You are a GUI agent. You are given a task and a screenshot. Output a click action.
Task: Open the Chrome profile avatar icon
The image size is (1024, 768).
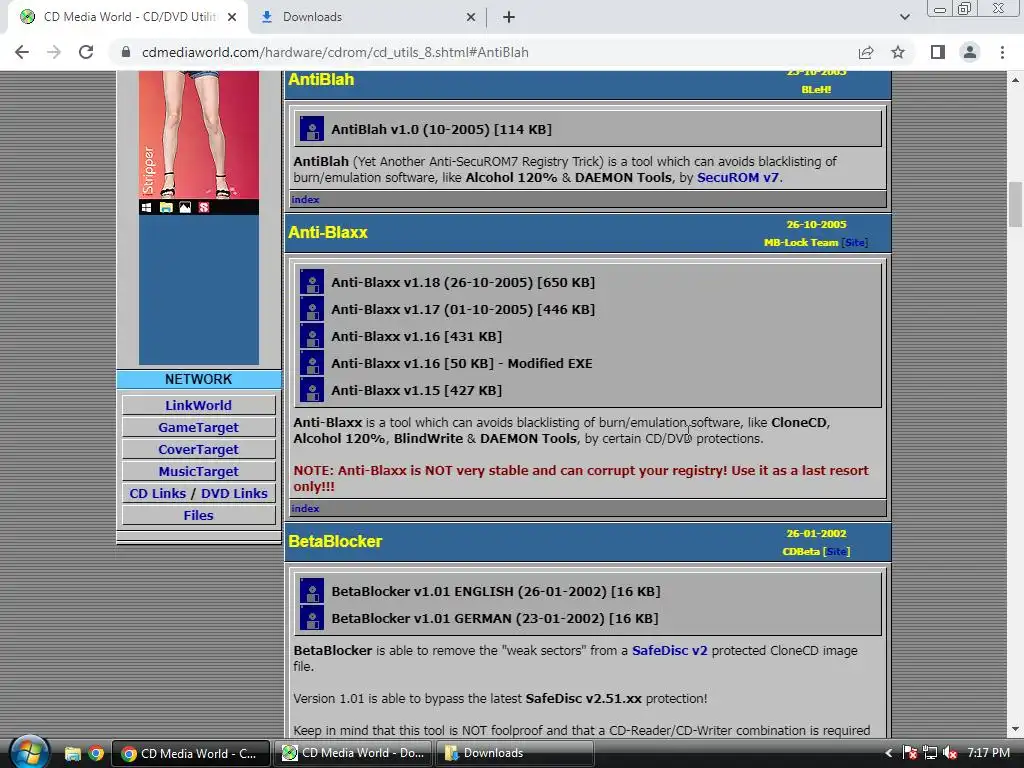pos(970,52)
